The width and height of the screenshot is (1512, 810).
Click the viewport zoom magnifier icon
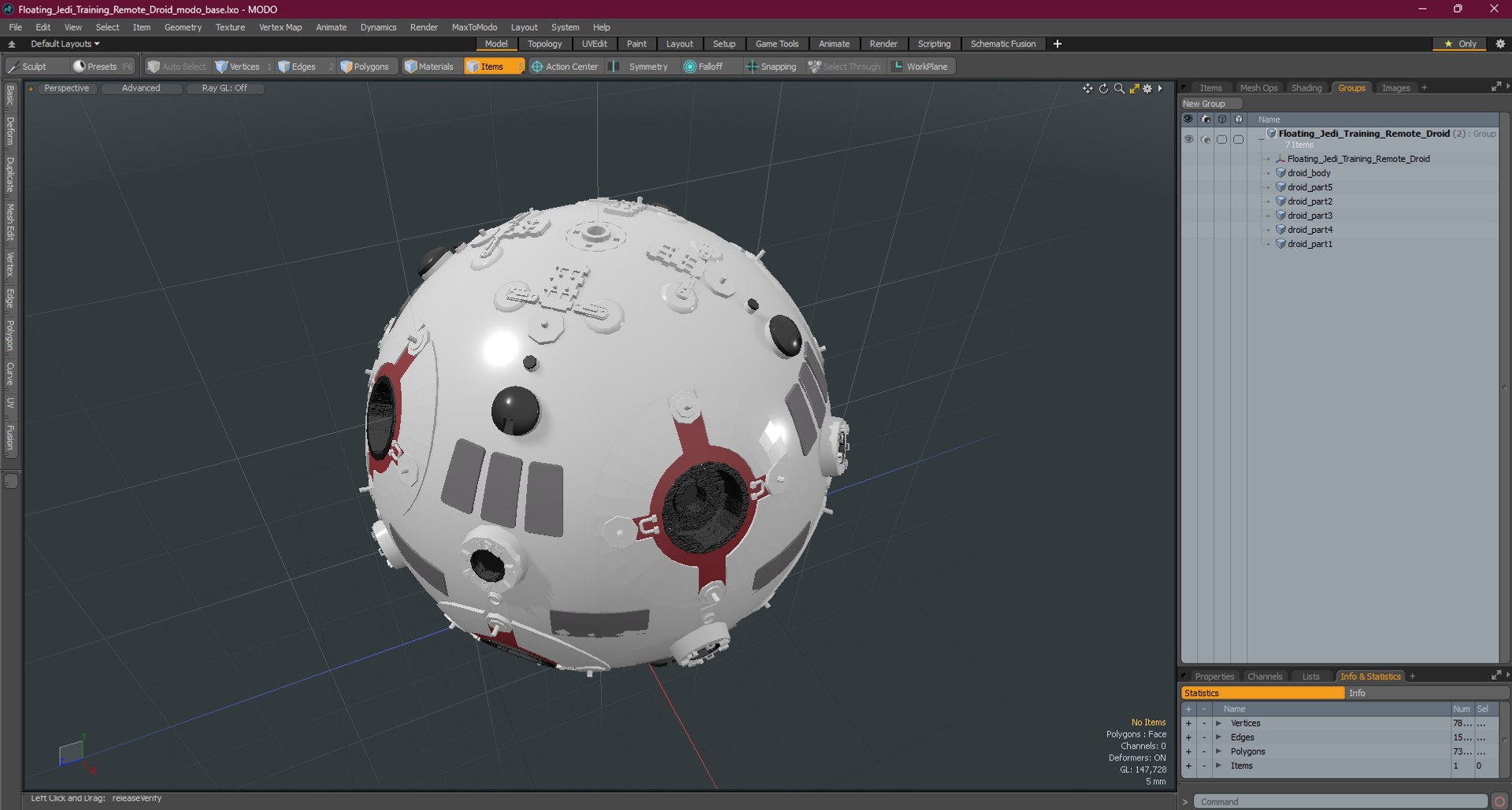(1119, 88)
